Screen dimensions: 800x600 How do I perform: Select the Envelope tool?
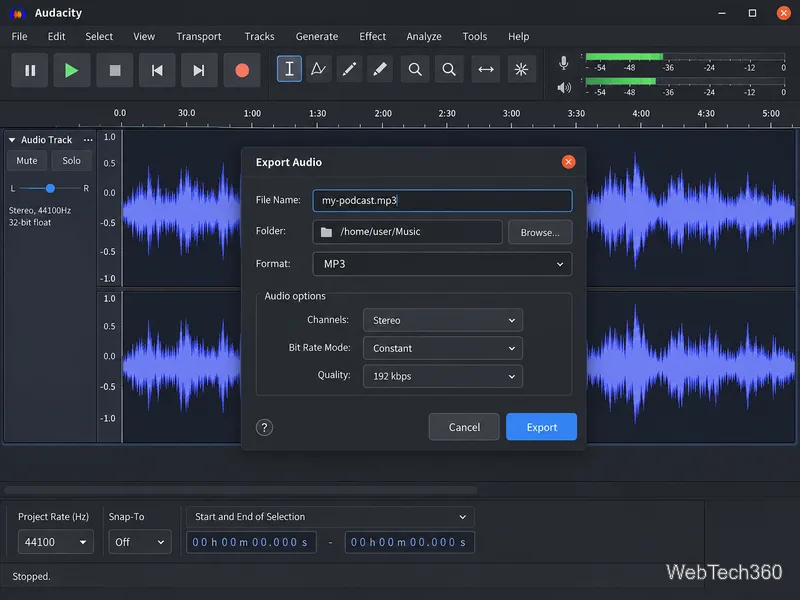coord(318,69)
